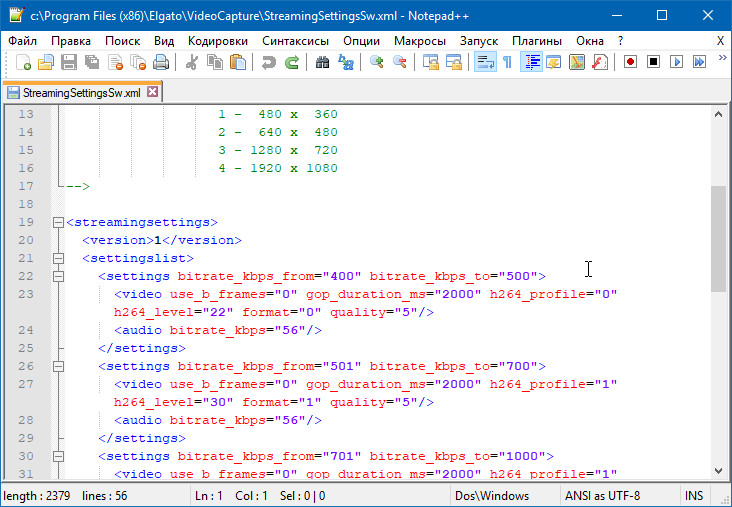This screenshot has width=732, height=507.
Task: Toggle Show All Characters pilcrow button
Action: tap(507, 63)
